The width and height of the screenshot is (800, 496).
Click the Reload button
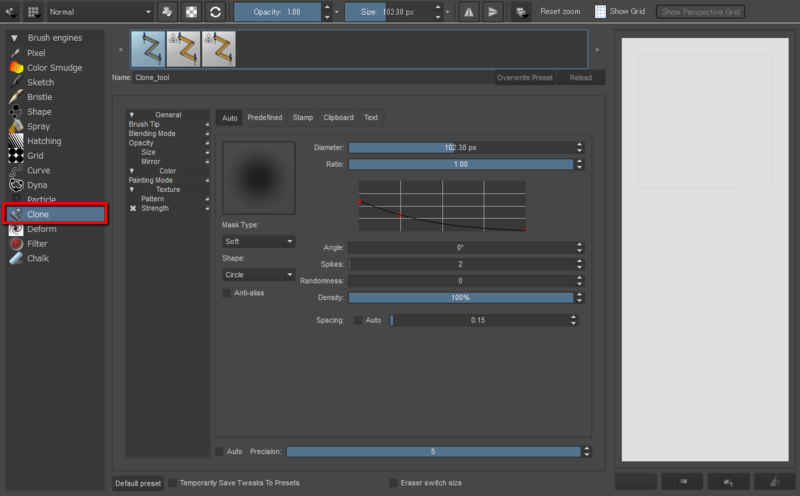pos(581,78)
